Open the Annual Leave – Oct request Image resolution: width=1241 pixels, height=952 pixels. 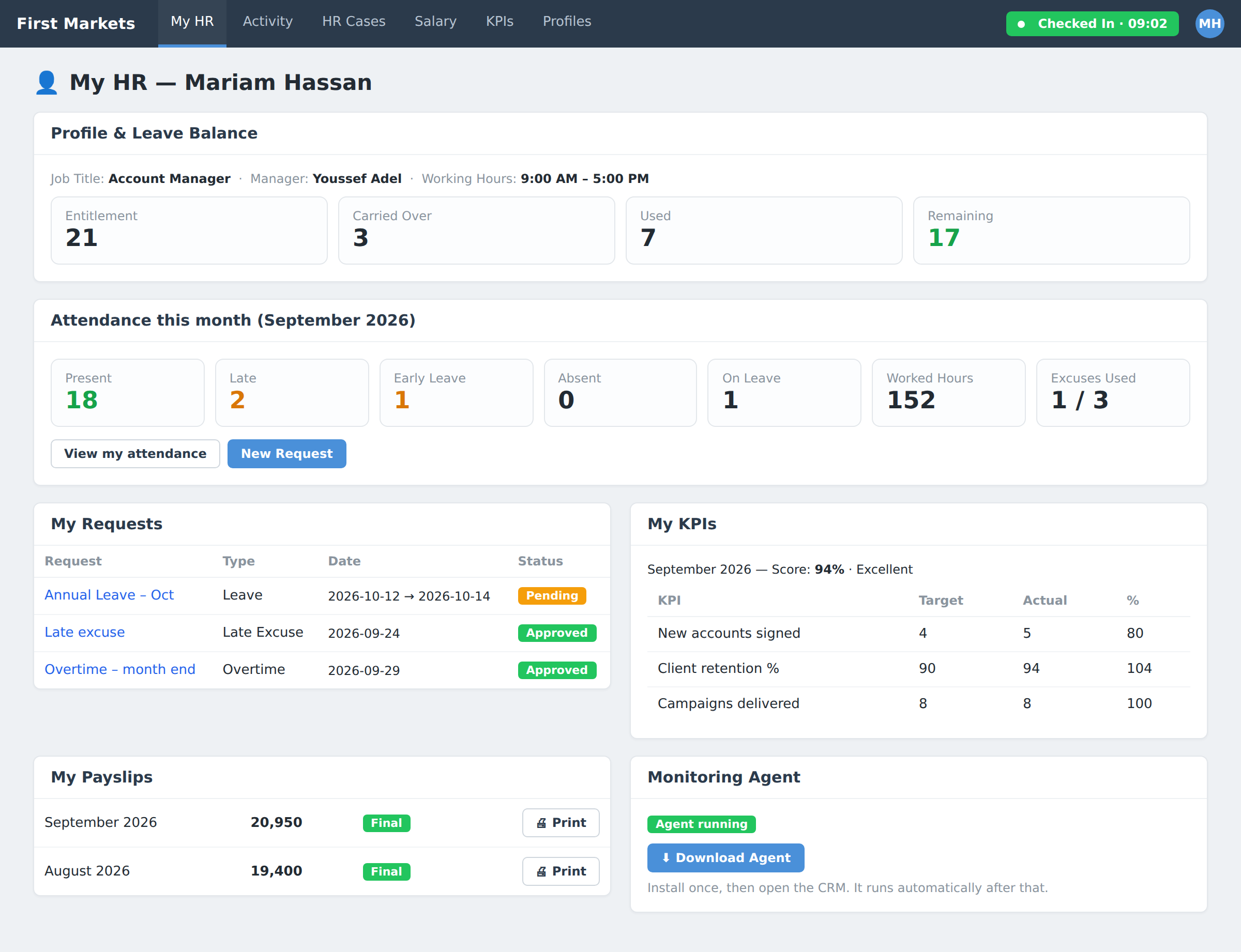click(x=109, y=595)
